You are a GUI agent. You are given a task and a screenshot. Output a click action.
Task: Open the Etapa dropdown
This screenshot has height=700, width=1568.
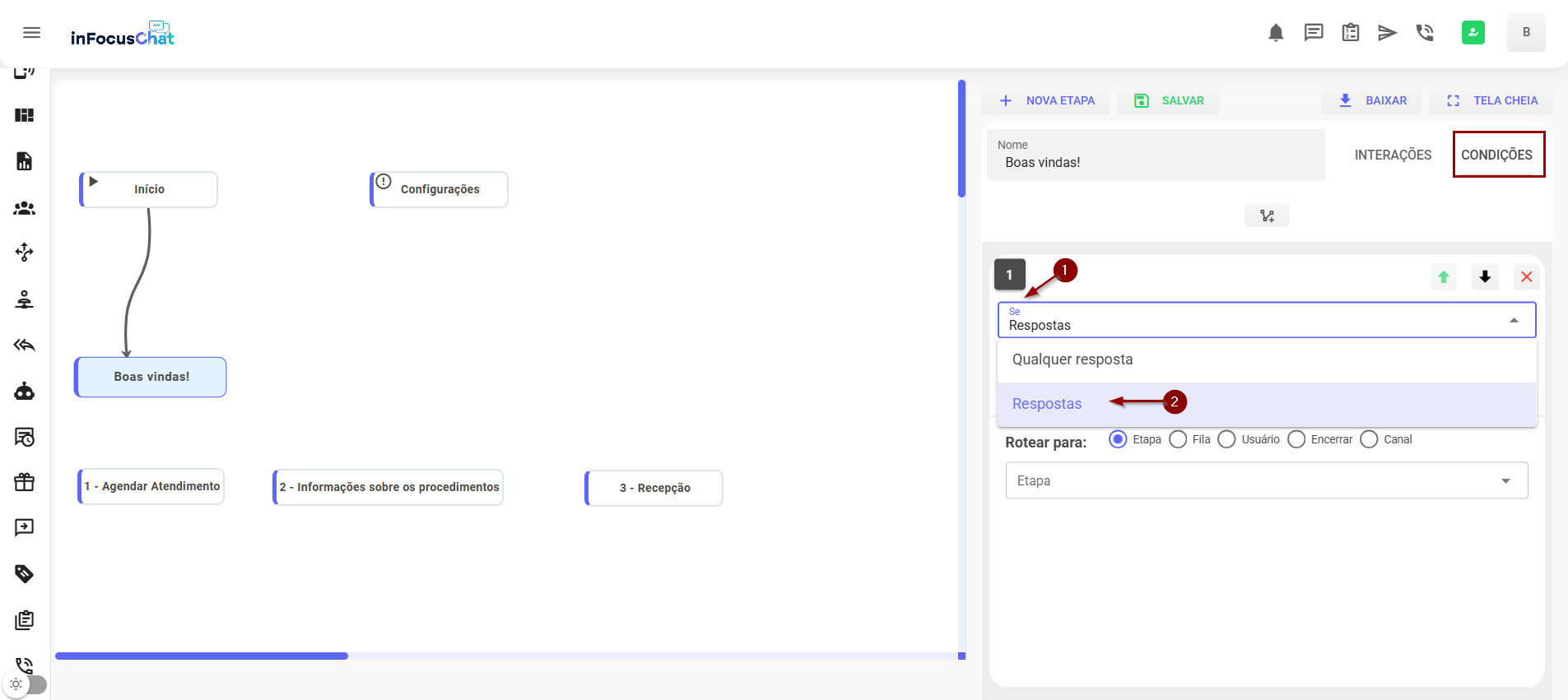(x=1266, y=480)
